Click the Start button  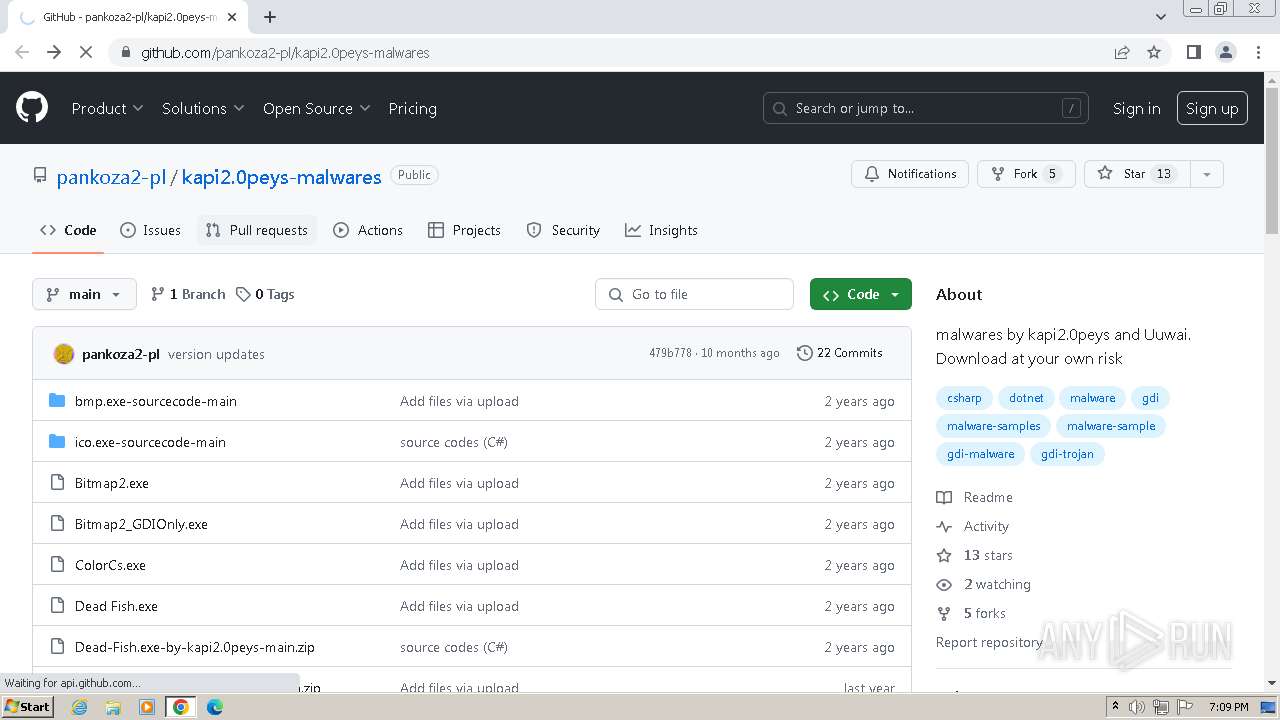tap(28, 707)
